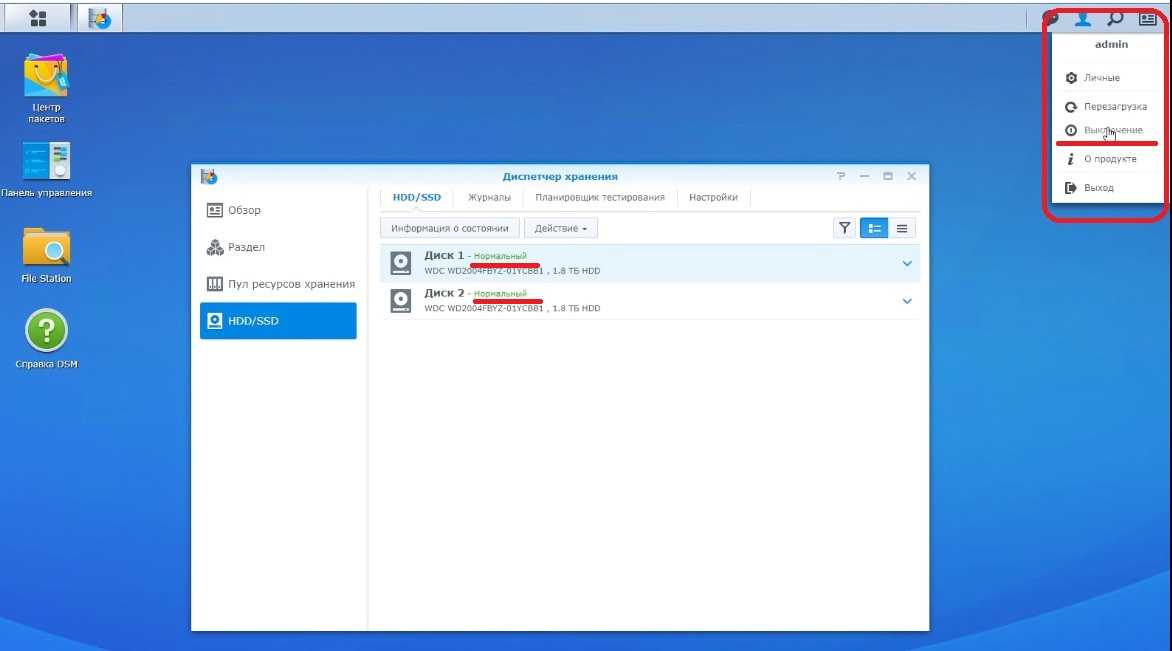Expand Диск 1 details chevron
1172x651 pixels.
(x=907, y=264)
